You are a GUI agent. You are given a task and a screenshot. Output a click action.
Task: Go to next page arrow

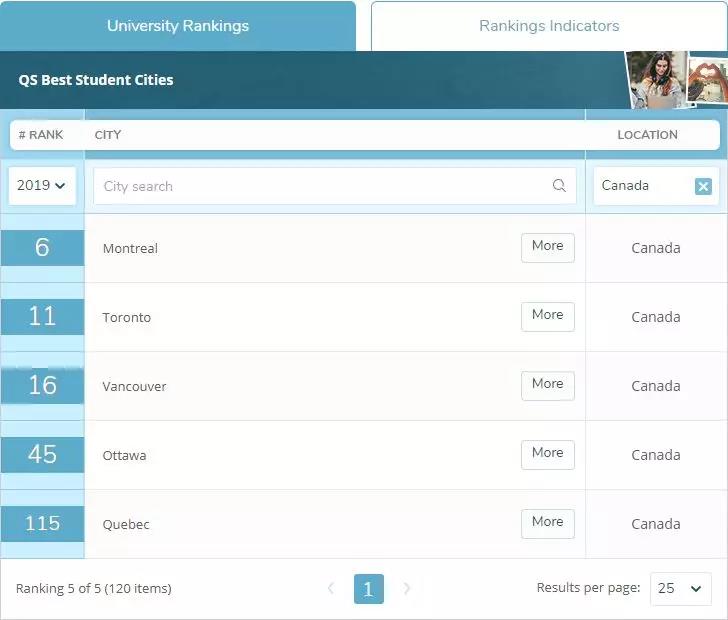tap(407, 588)
